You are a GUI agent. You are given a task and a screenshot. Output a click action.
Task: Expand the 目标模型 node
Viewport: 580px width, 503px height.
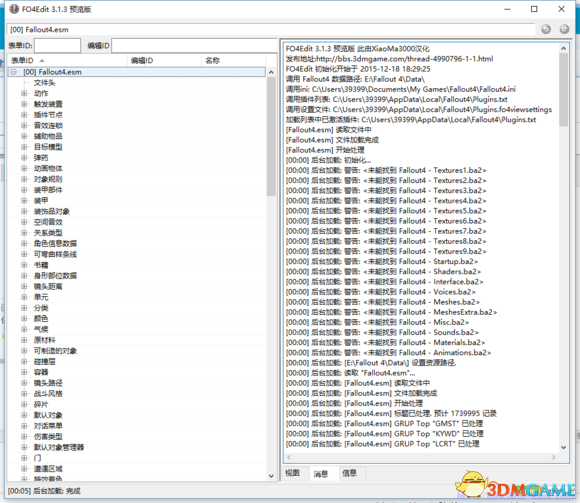pos(24,147)
